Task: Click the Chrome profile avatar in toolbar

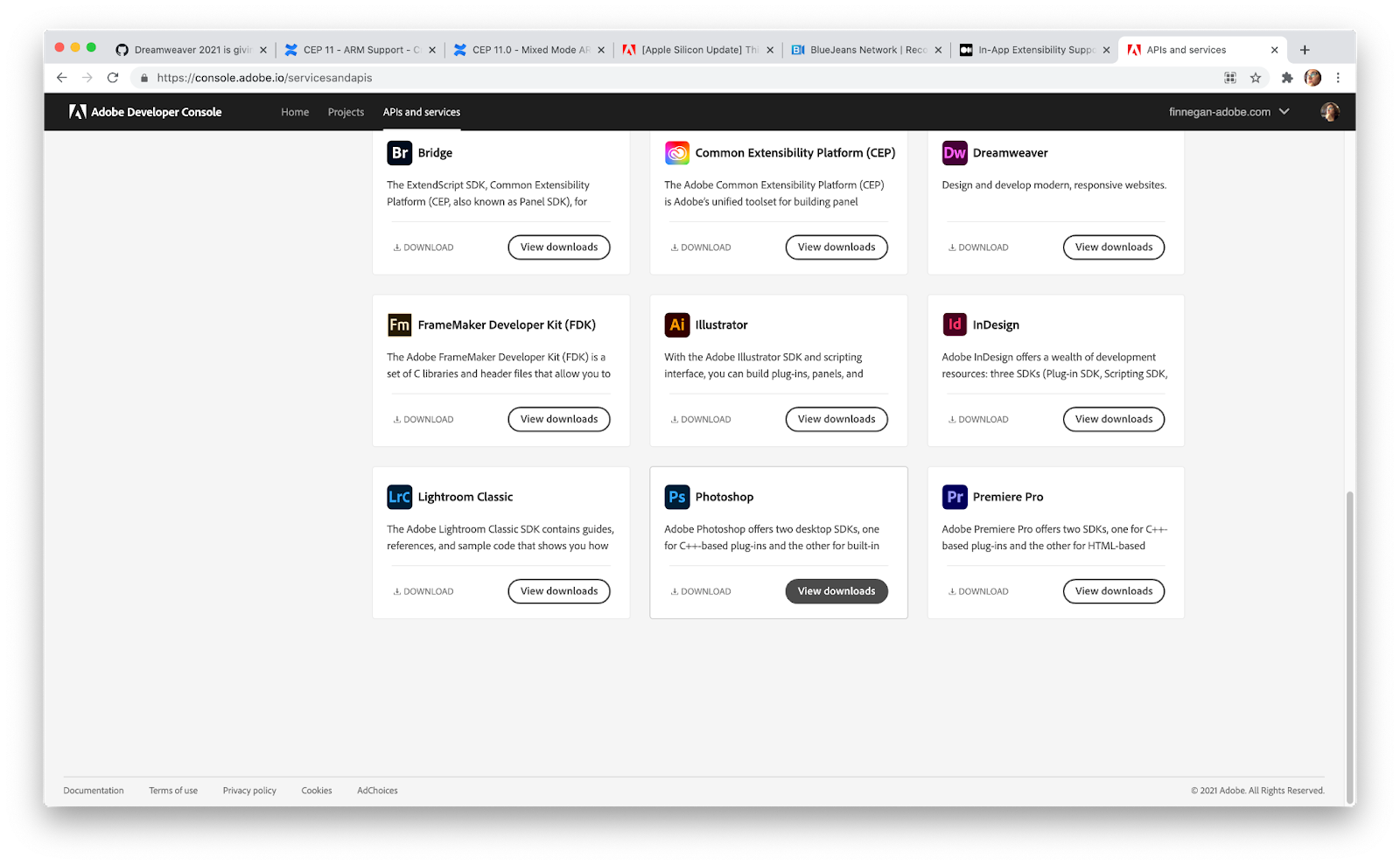Action: click(x=1312, y=78)
